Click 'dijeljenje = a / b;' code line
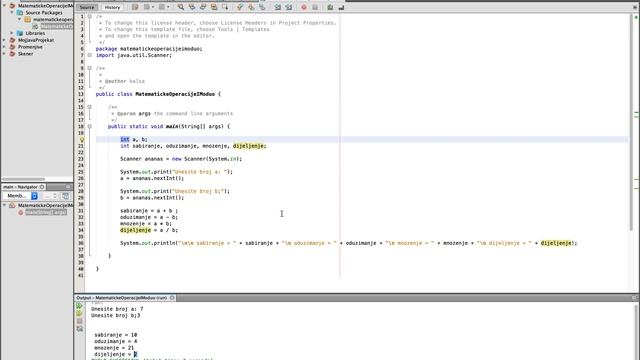Viewport: 640px width, 360px height. click(x=149, y=230)
